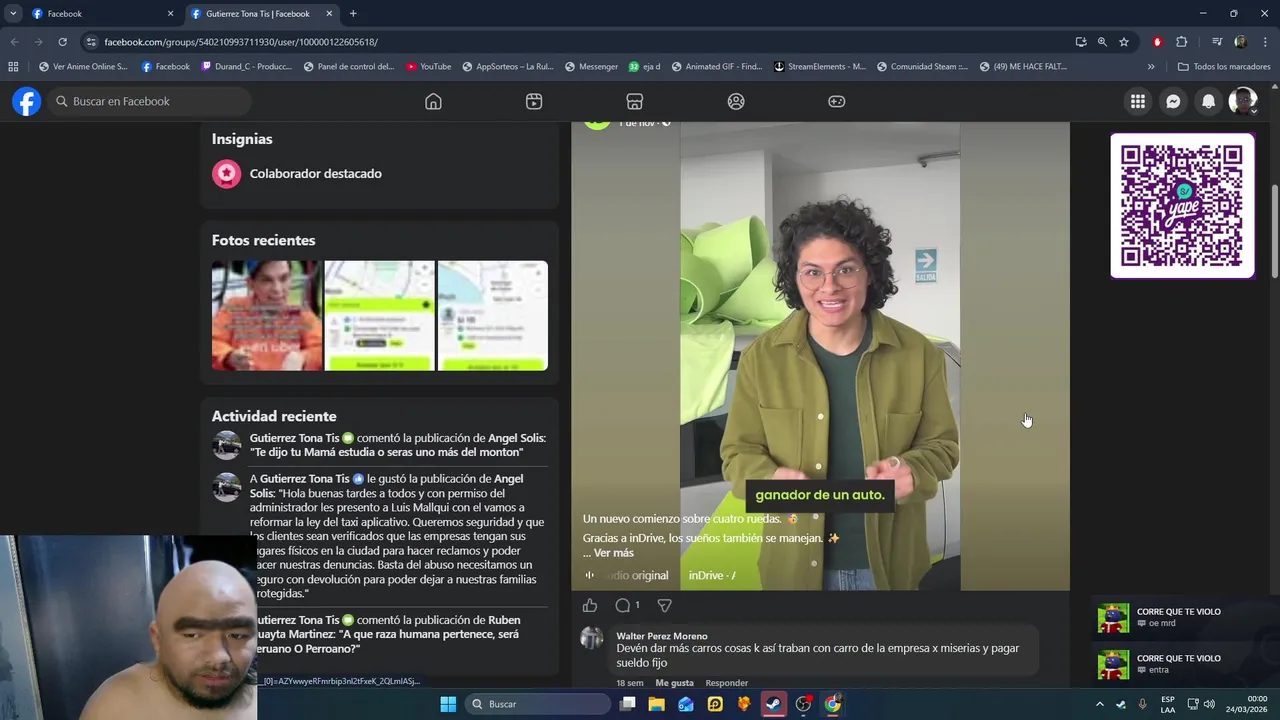The height and width of the screenshot is (720, 1280).
Task: Open the notifications bell
Action: pyautogui.click(x=1208, y=101)
